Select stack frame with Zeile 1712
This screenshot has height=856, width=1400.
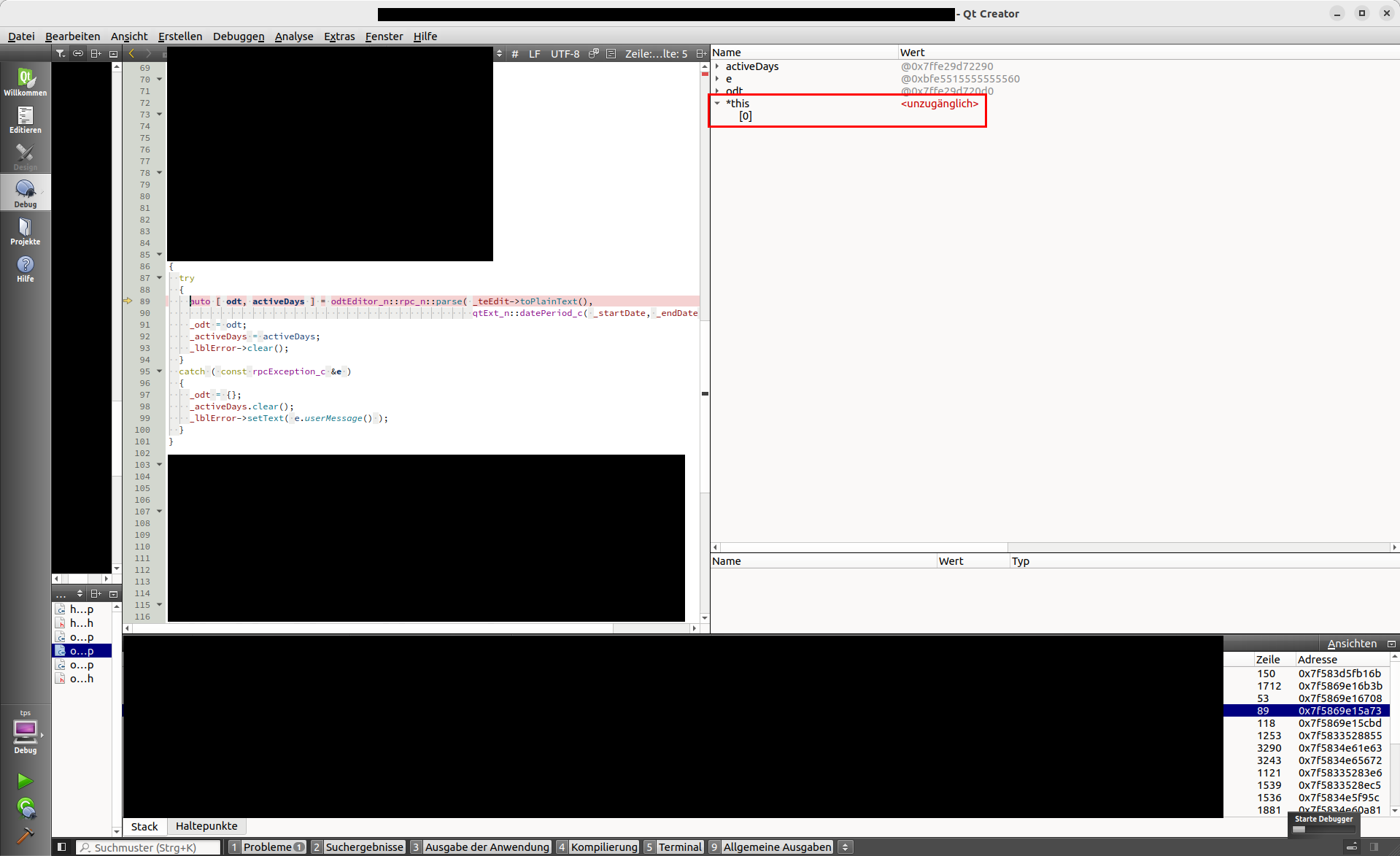1307,686
